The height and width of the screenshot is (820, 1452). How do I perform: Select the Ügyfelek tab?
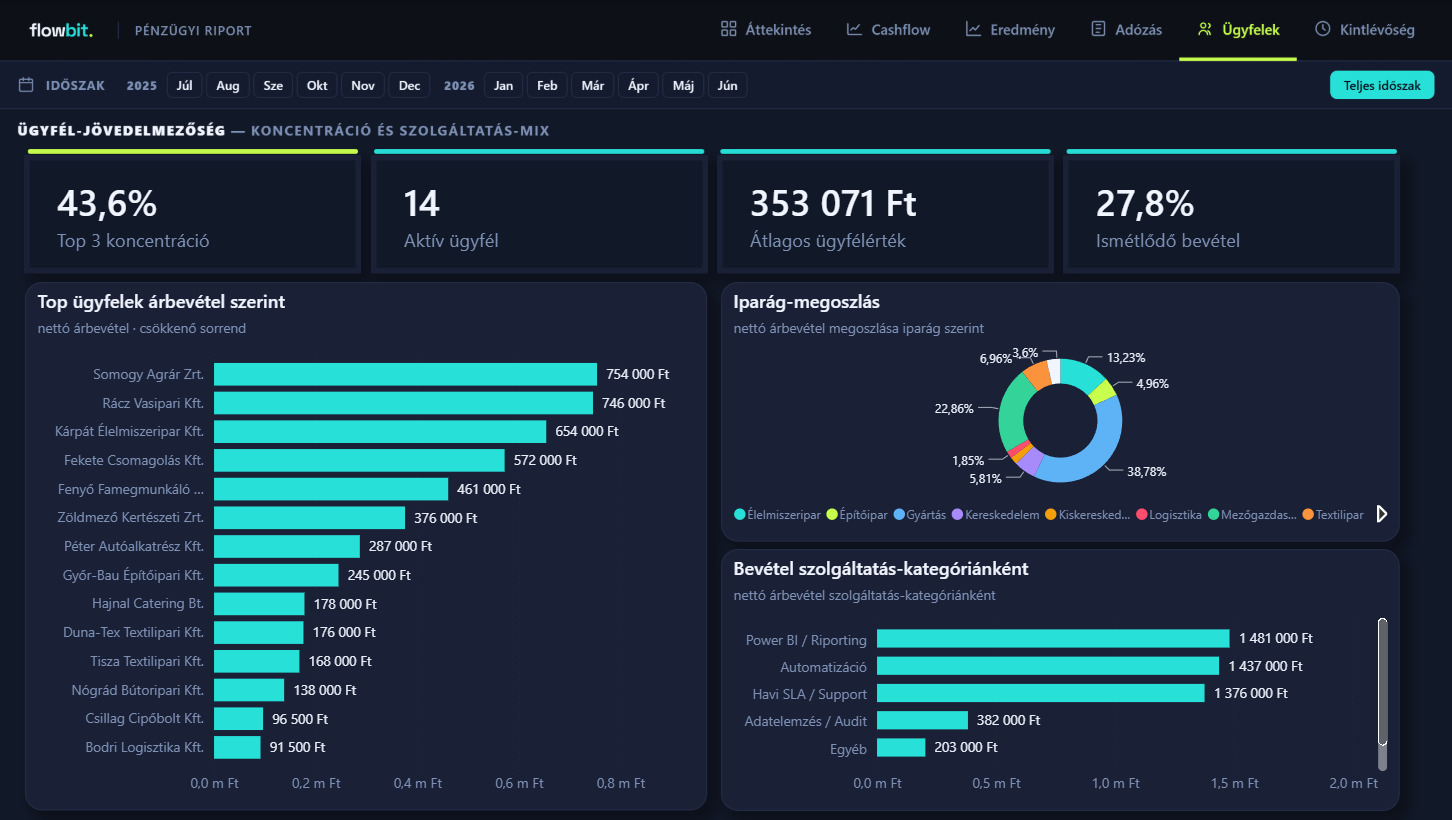(x=1238, y=30)
